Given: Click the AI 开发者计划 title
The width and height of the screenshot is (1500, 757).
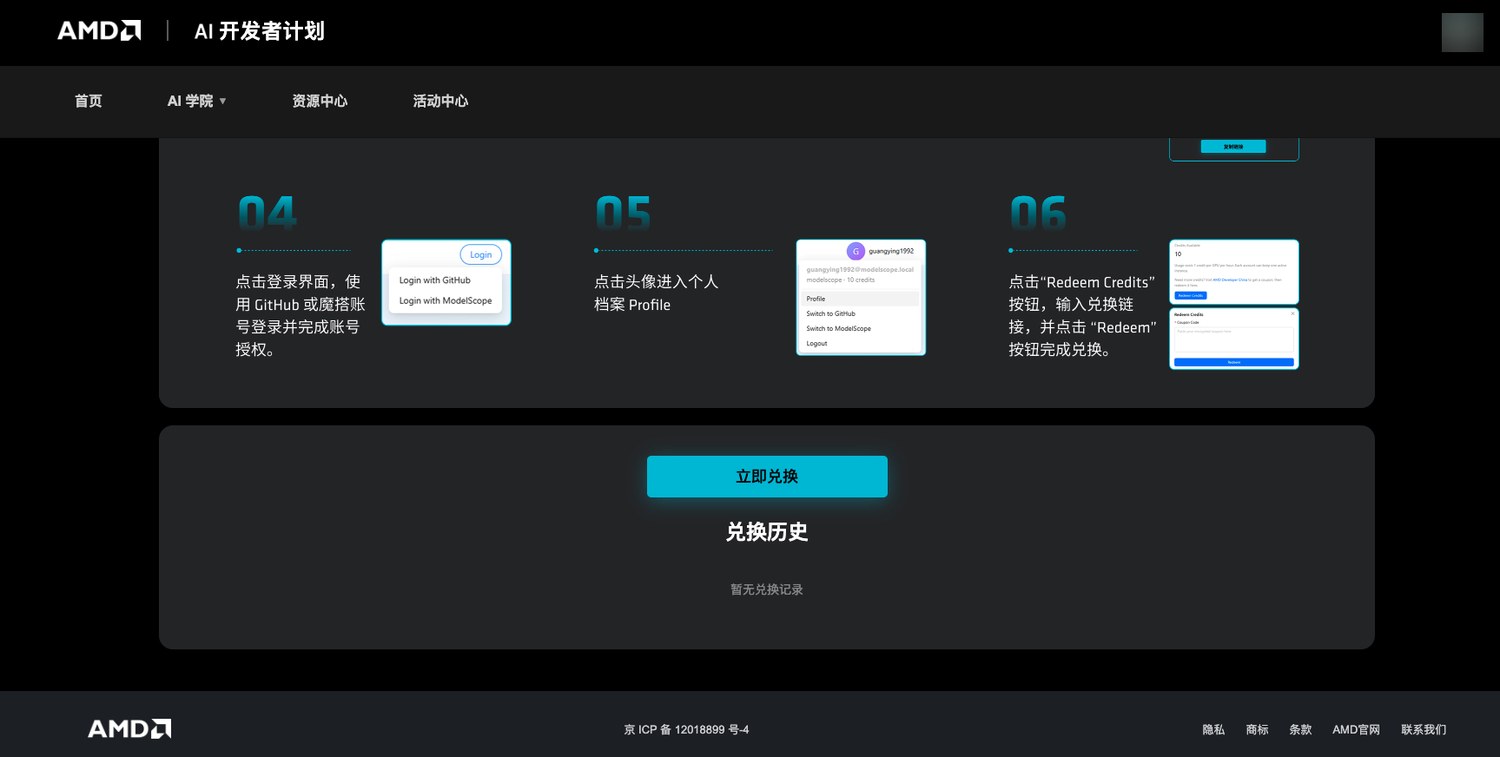Looking at the screenshot, I should (x=259, y=31).
